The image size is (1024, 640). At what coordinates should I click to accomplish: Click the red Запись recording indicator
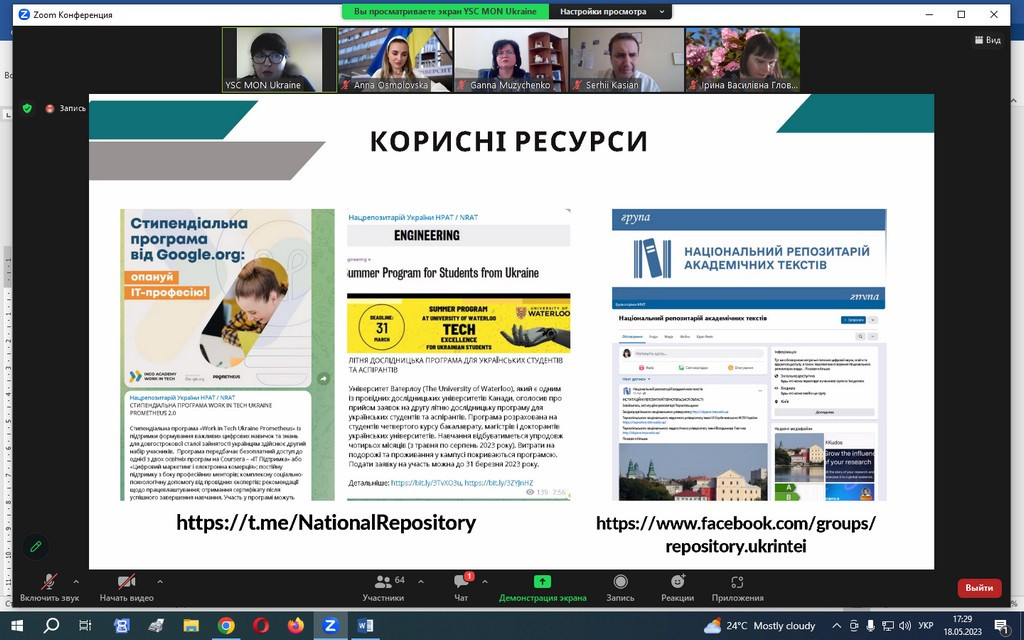[x=65, y=108]
